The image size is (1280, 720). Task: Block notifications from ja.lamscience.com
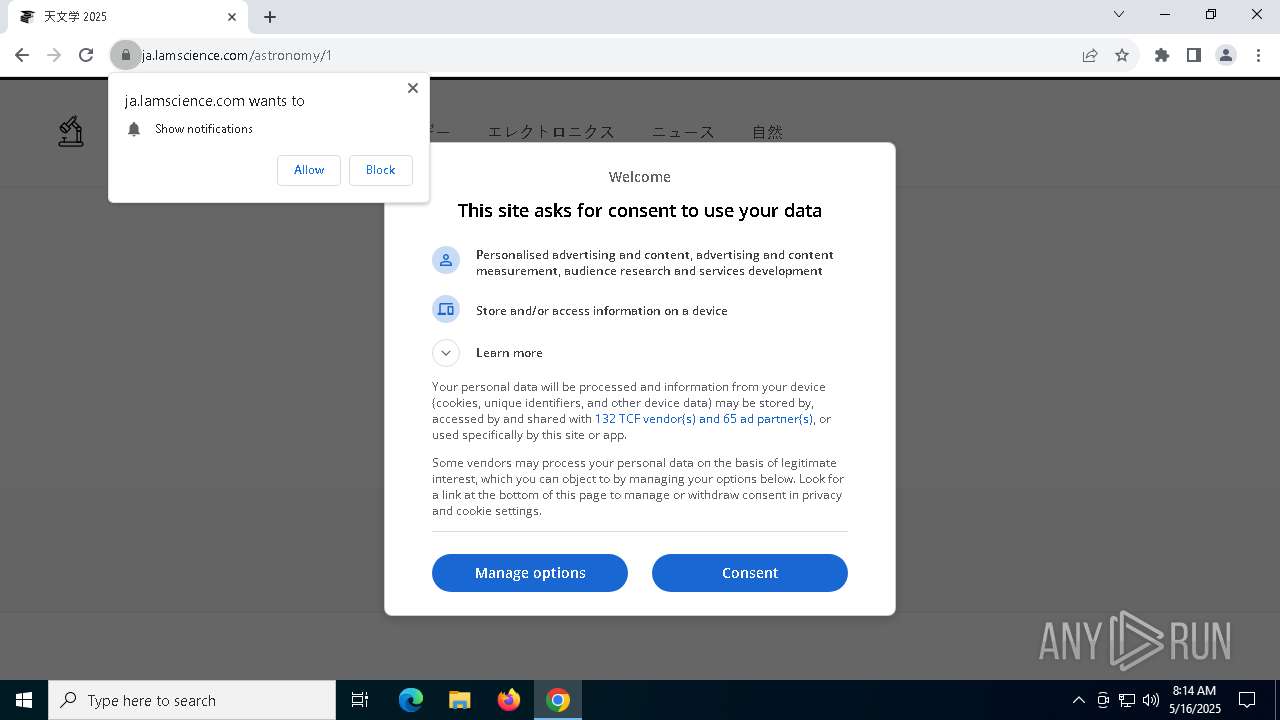[x=381, y=170]
